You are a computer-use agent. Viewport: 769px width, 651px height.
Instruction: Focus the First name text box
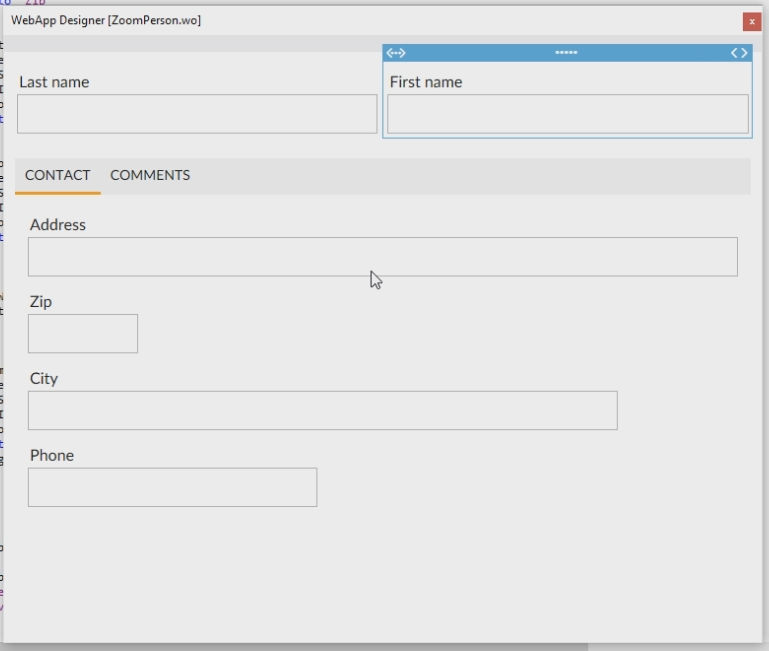567,114
